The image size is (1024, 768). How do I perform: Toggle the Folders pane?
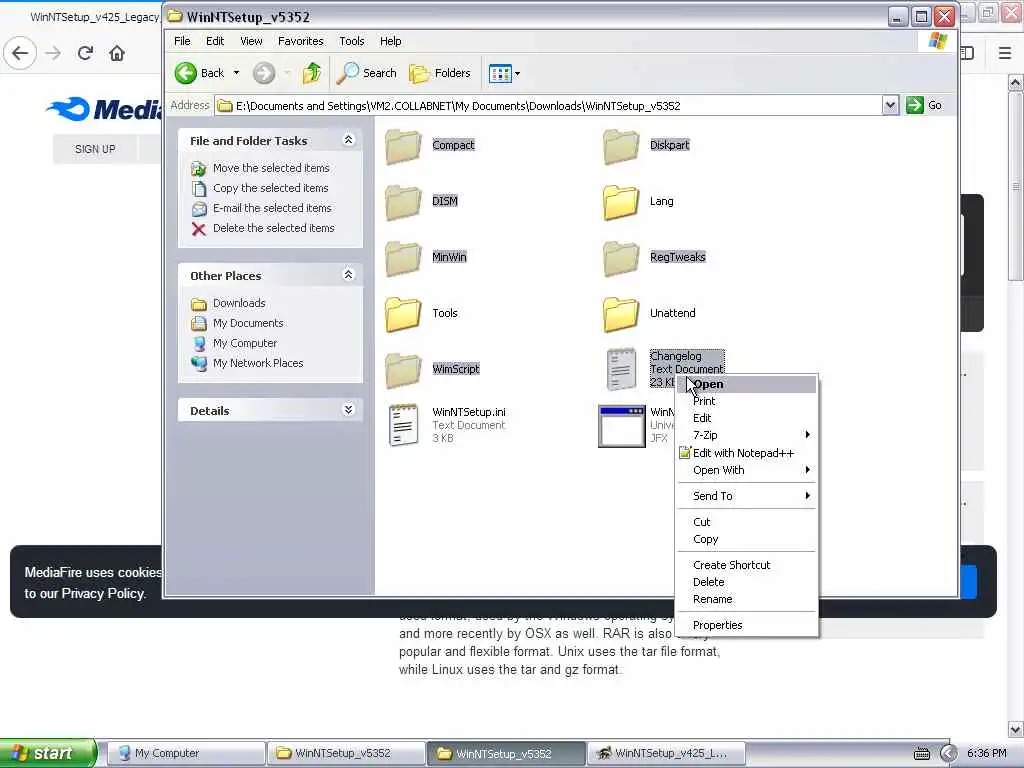pos(440,73)
